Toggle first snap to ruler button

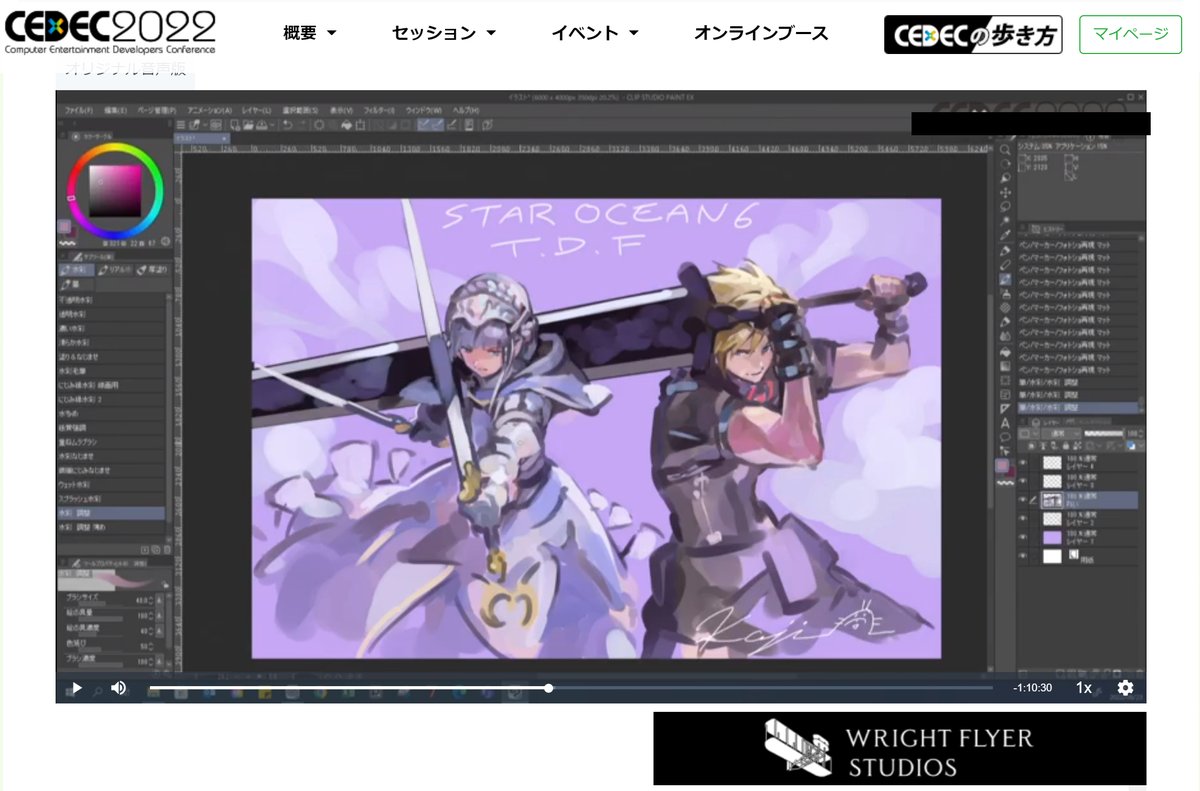tap(424, 125)
